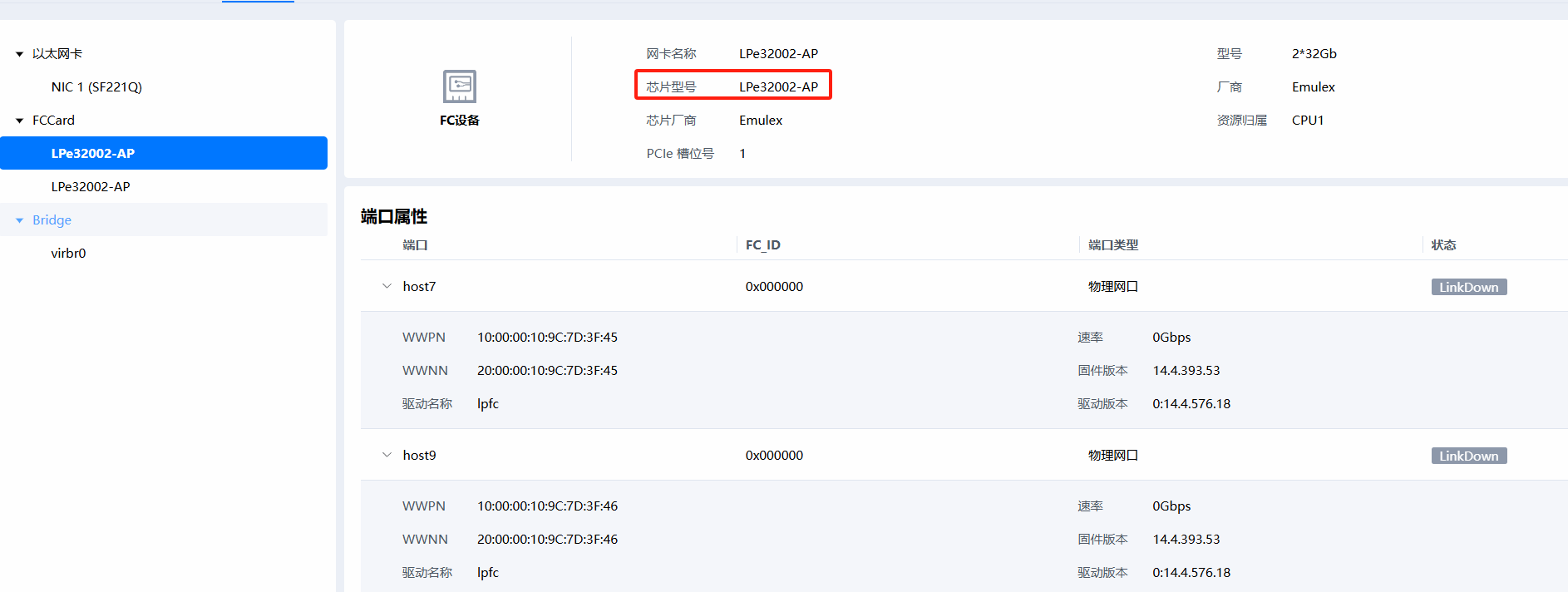This screenshot has height=592, width=1568.
Task: Click the FC_ID column header
Action: pos(762,245)
